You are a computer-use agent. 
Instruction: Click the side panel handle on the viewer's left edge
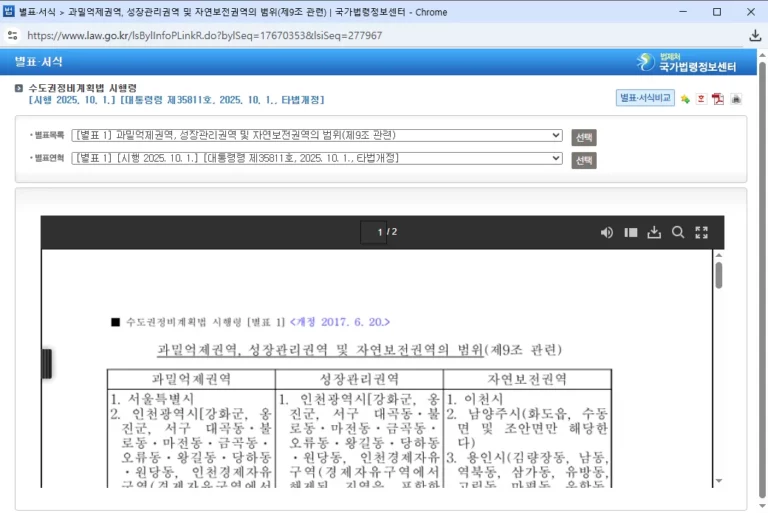coord(47,364)
